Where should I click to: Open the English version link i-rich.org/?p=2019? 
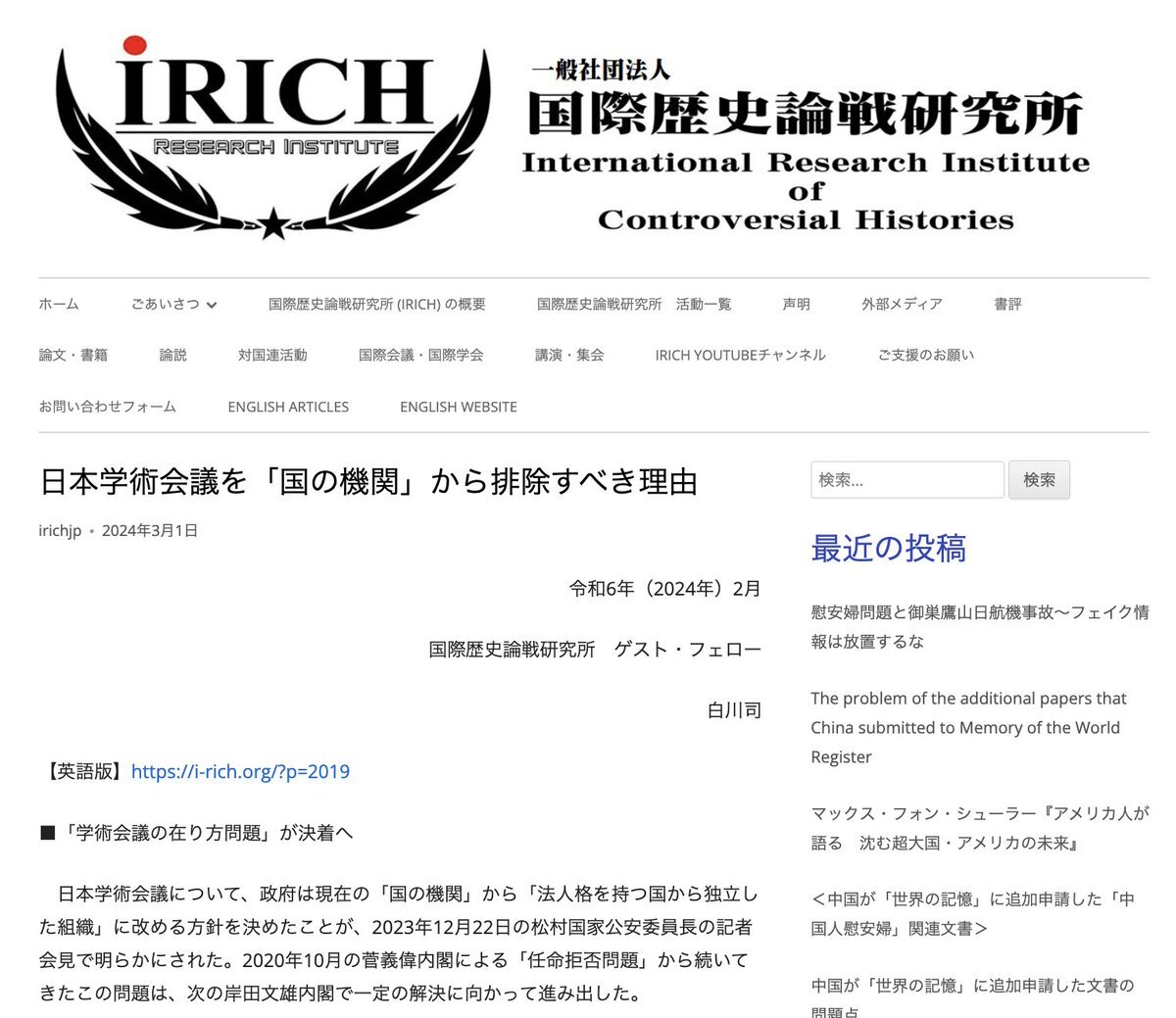[240, 771]
